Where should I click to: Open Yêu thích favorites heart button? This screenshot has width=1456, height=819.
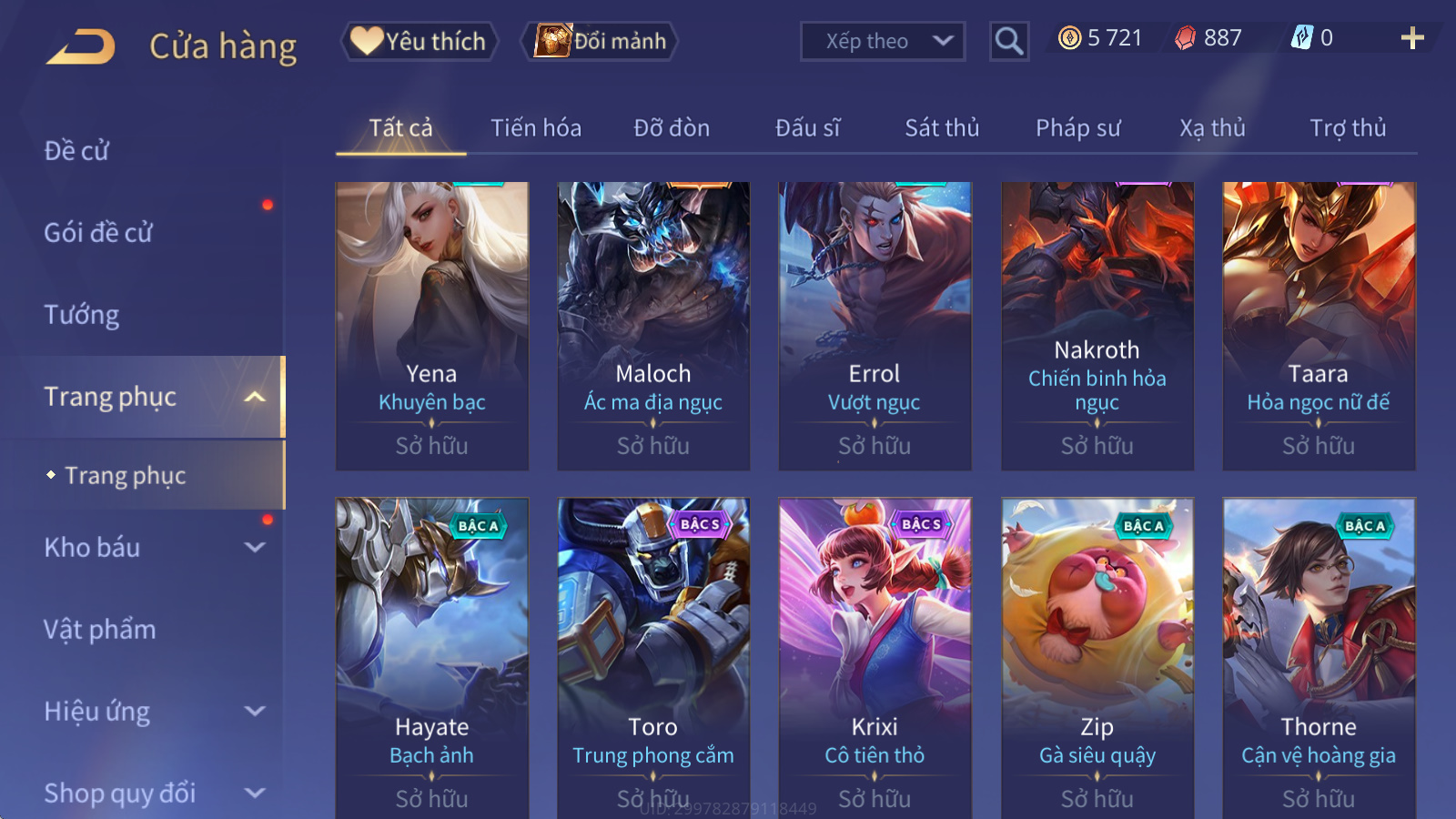pos(420,41)
